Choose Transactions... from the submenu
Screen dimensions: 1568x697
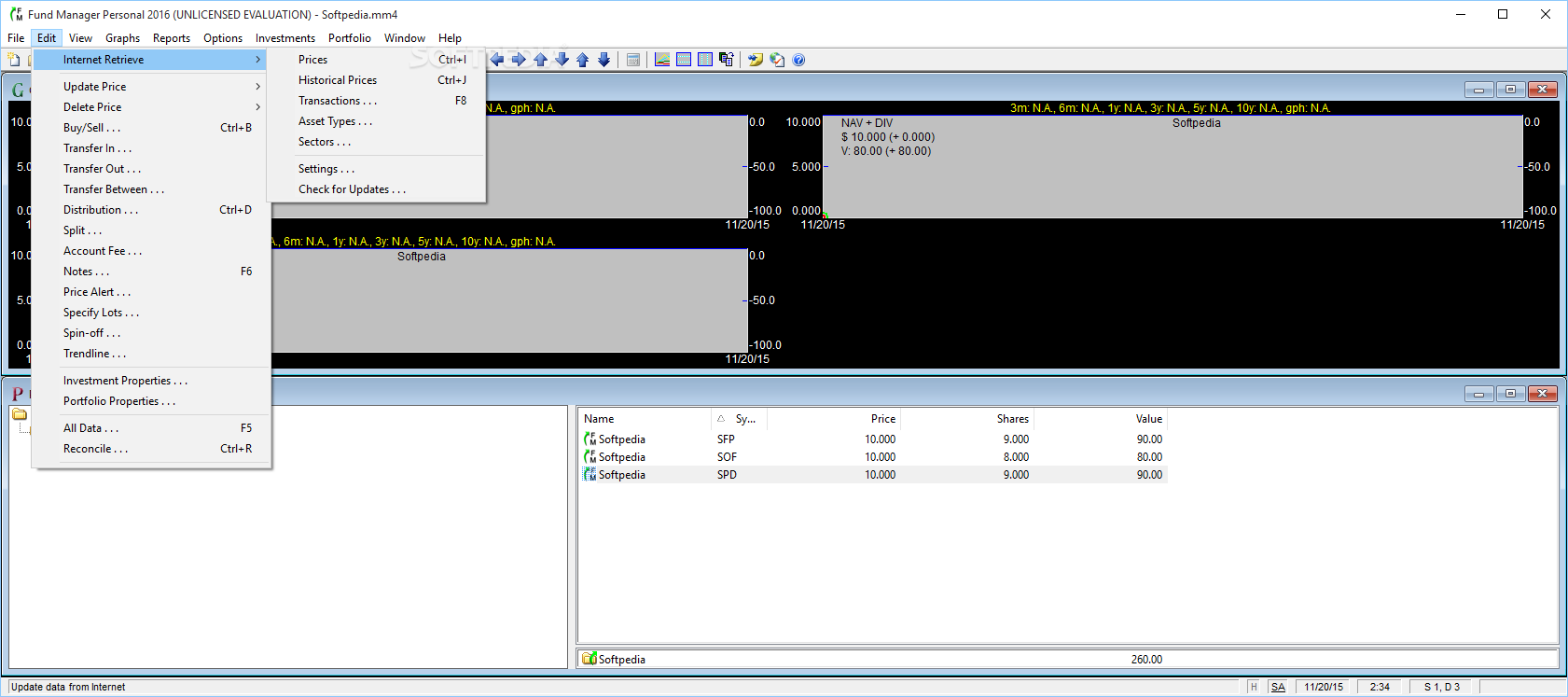[x=377, y=101]
